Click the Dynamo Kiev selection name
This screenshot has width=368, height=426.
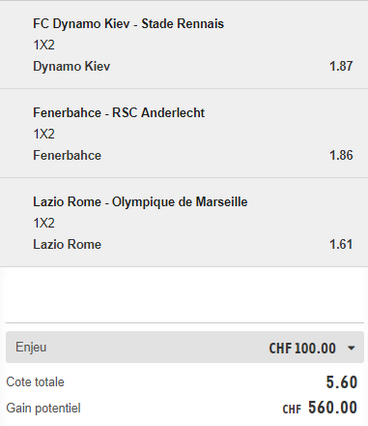coord(71,66)
